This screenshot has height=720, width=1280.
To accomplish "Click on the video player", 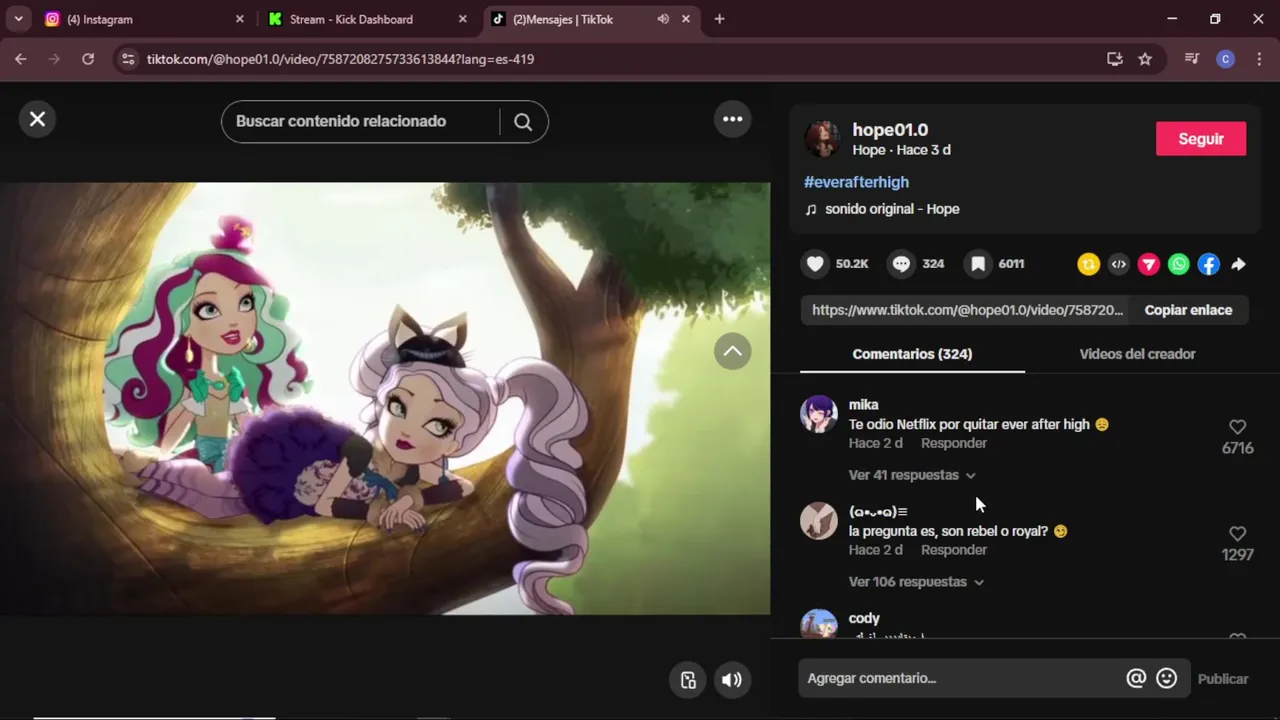I will 385,398.
